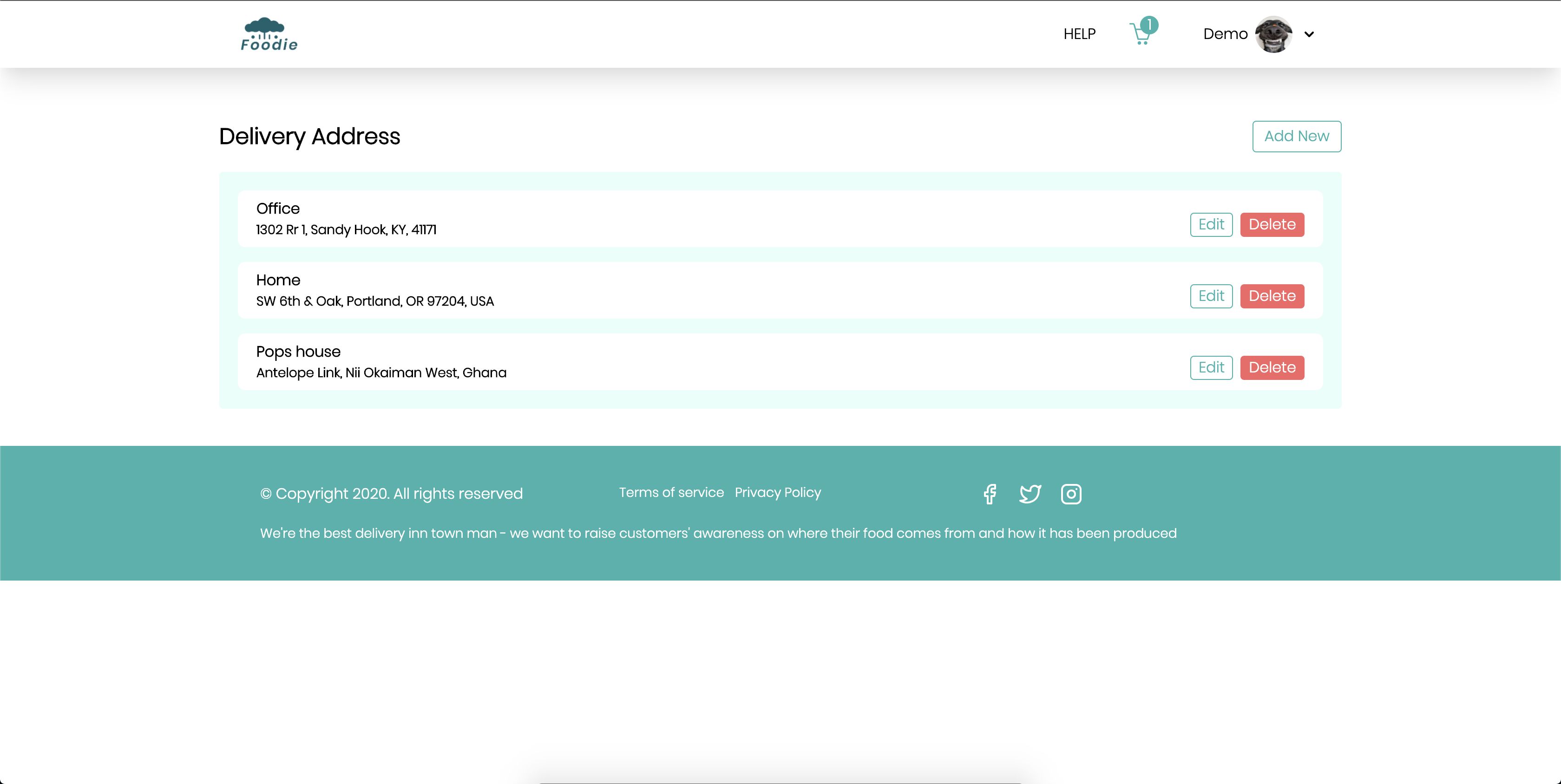Screen dimensions: 1561x784
Task: Edit the Home address
Action: (x=1211, y=296)
